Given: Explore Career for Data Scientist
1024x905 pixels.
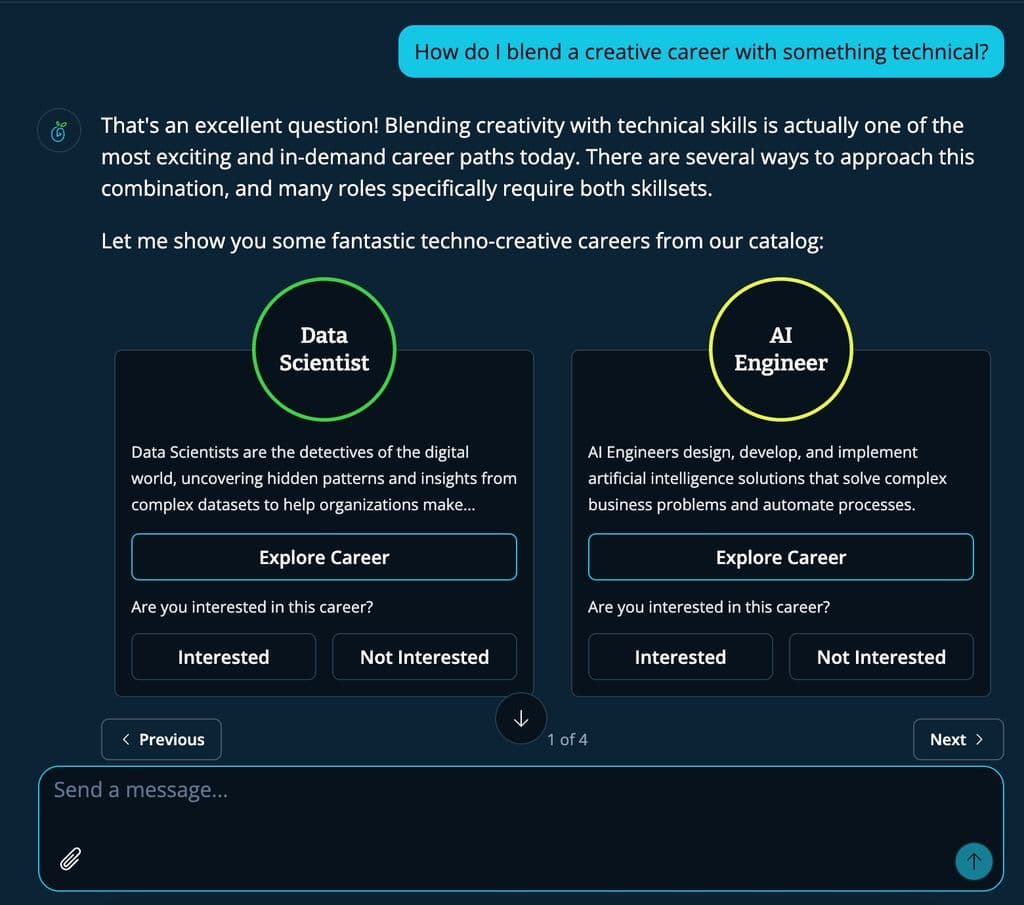Looking at the screenshot, I should click(324, 557).
